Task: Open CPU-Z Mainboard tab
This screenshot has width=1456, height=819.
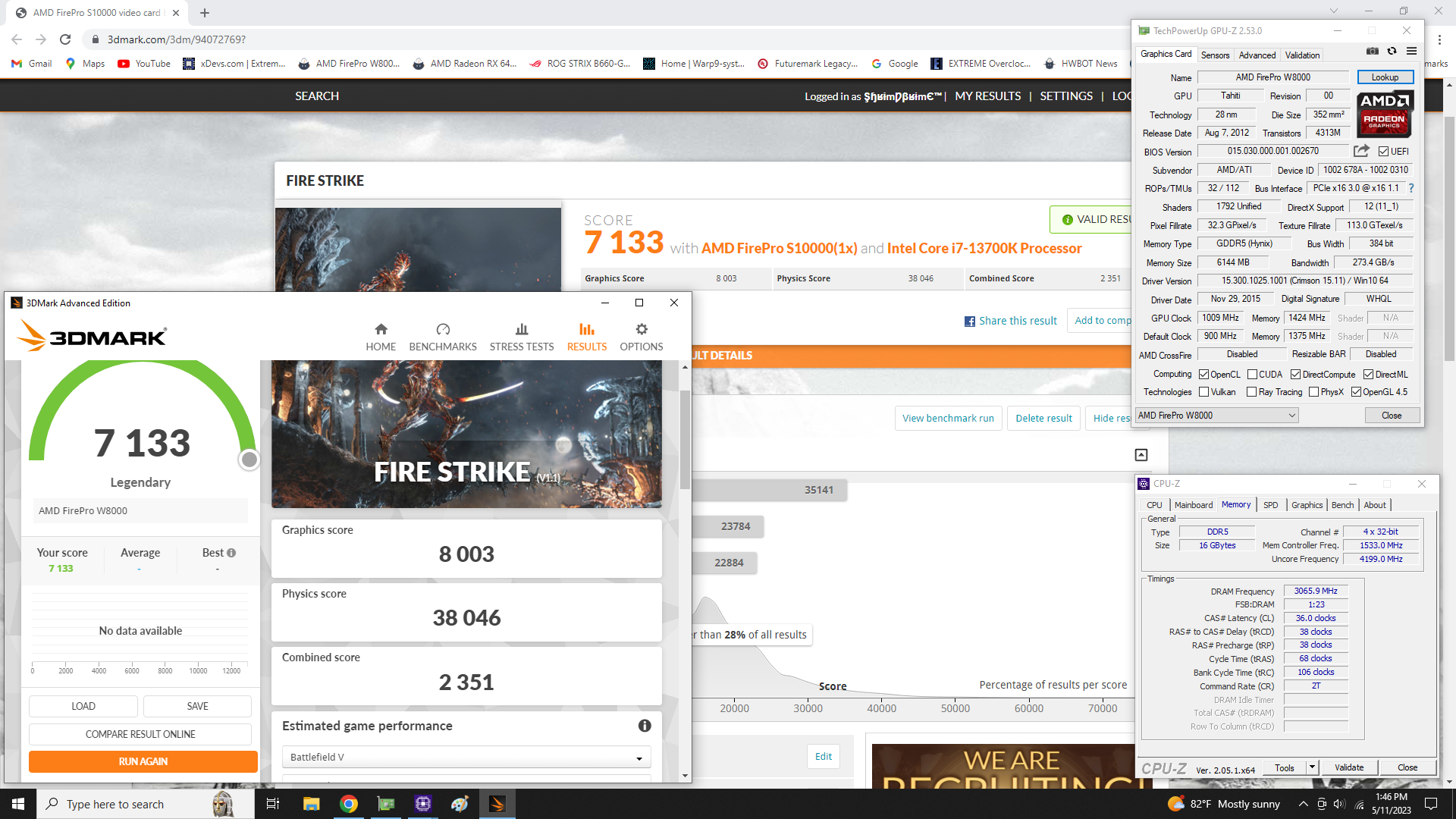Action: [1194, 505]
